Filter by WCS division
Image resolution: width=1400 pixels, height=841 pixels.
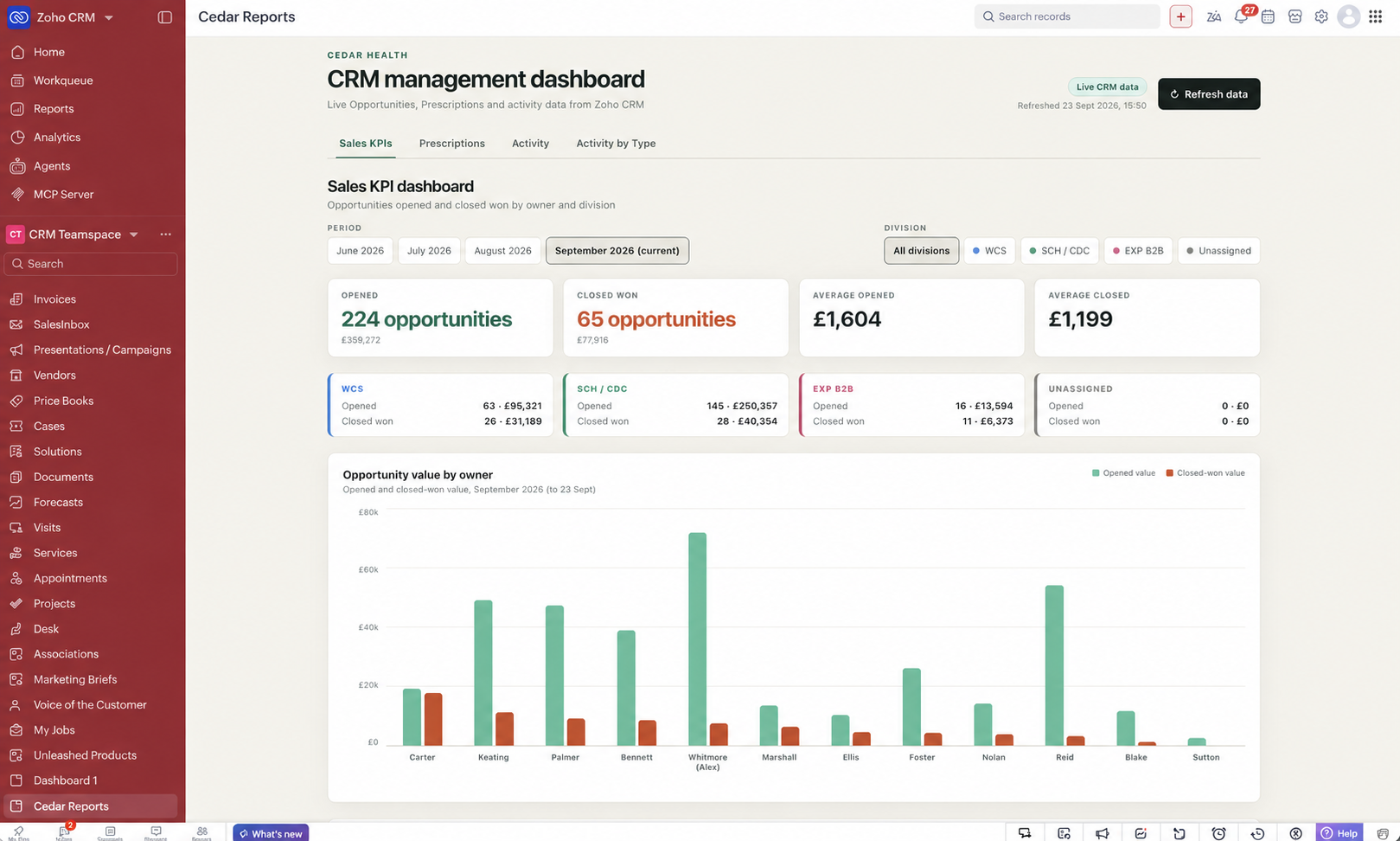click(x=989, y=251)
